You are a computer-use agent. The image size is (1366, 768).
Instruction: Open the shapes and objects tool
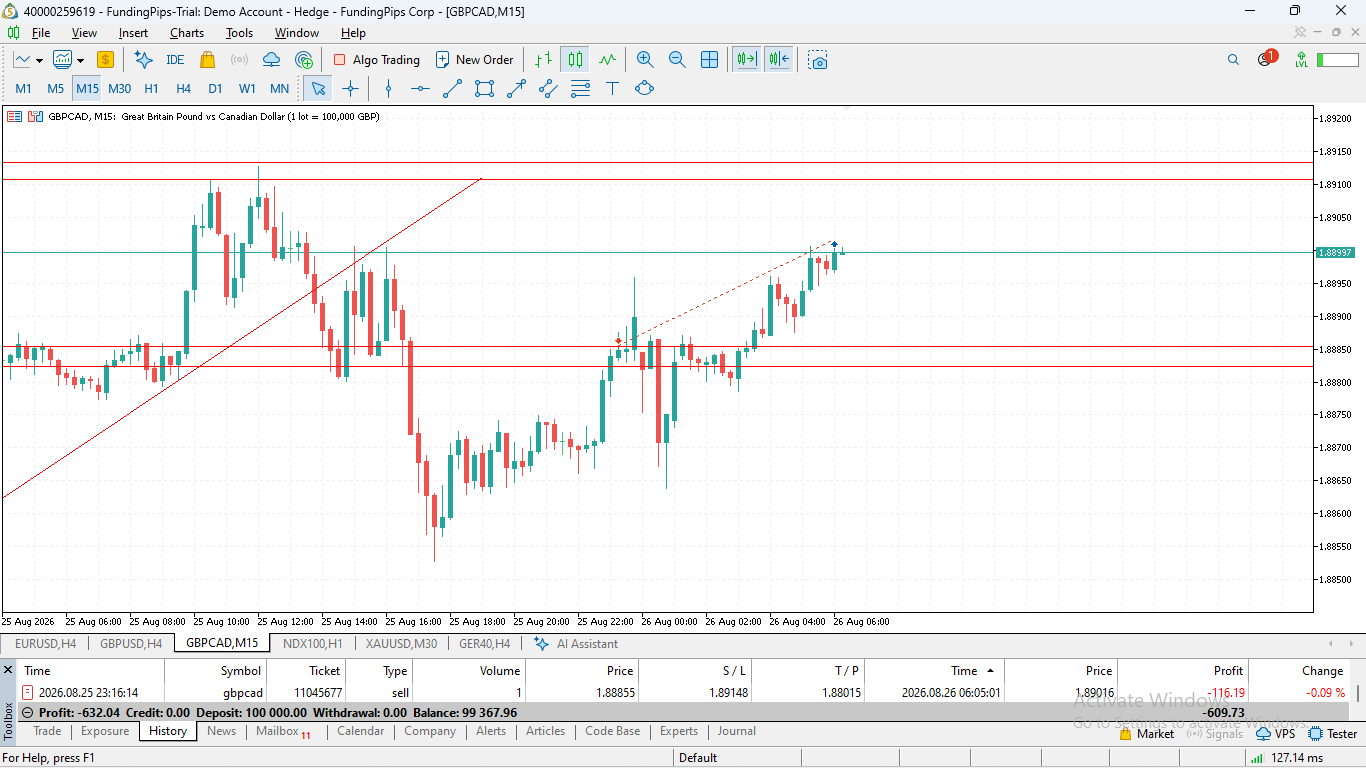pos(644,88)
